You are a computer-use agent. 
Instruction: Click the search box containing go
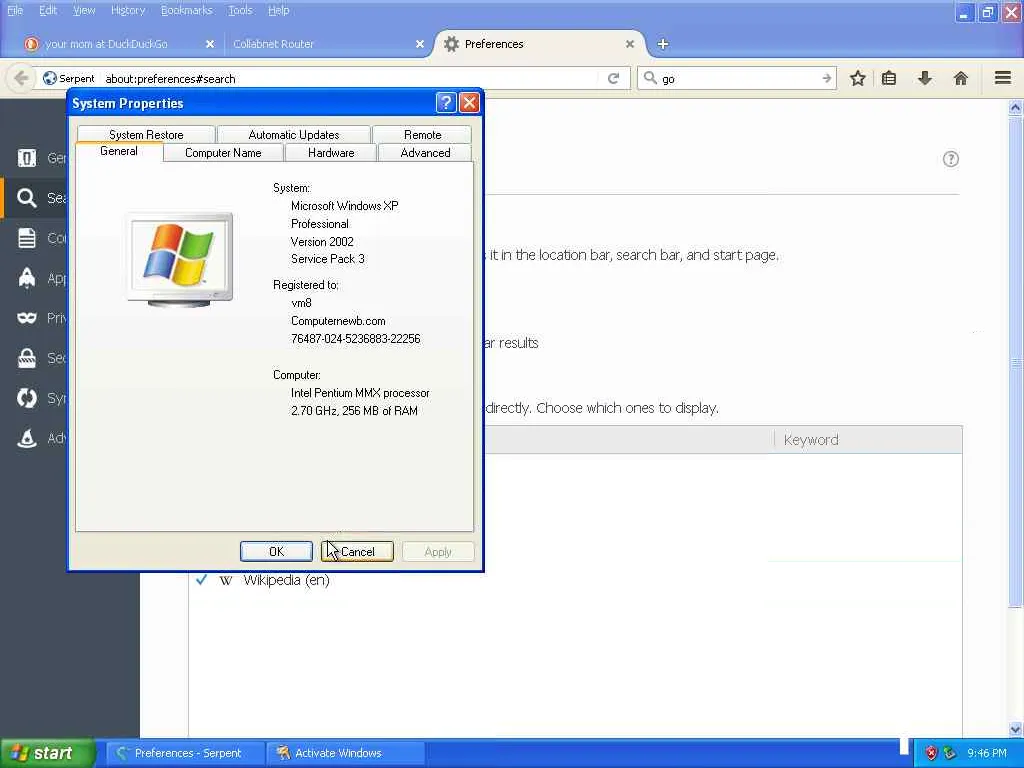click(738, 78)
